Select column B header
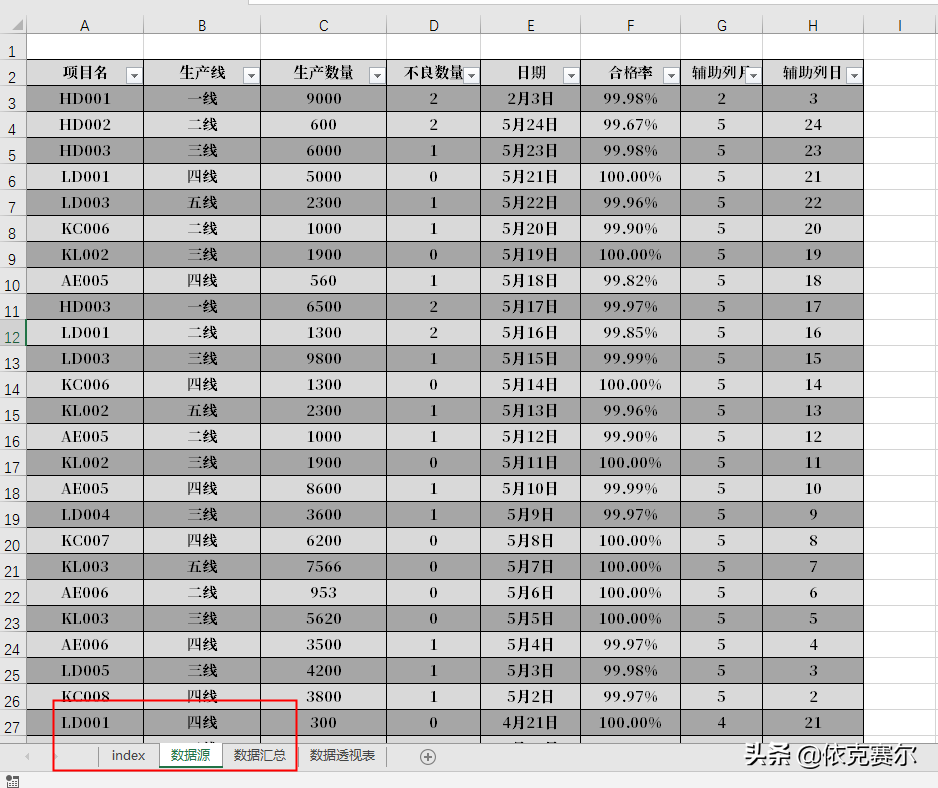This screenshot has width=938, height=788. click(202, 25)
